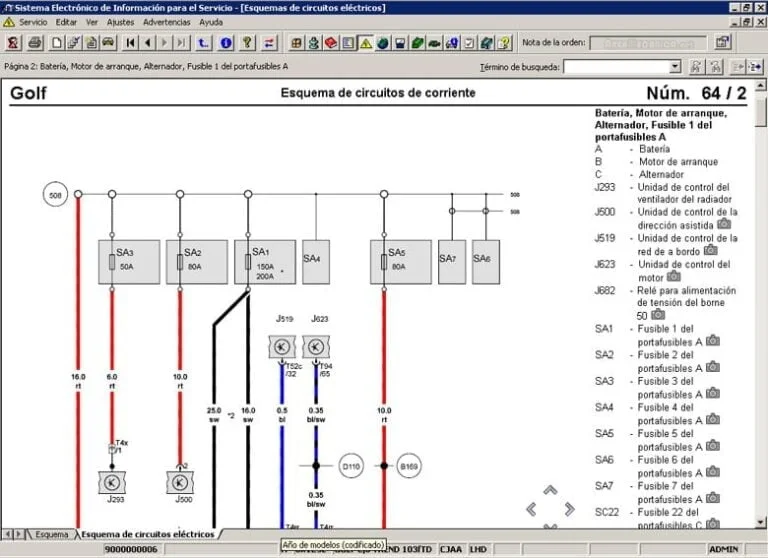
Task: Open the Servicio menu
Action: point(33,21)
